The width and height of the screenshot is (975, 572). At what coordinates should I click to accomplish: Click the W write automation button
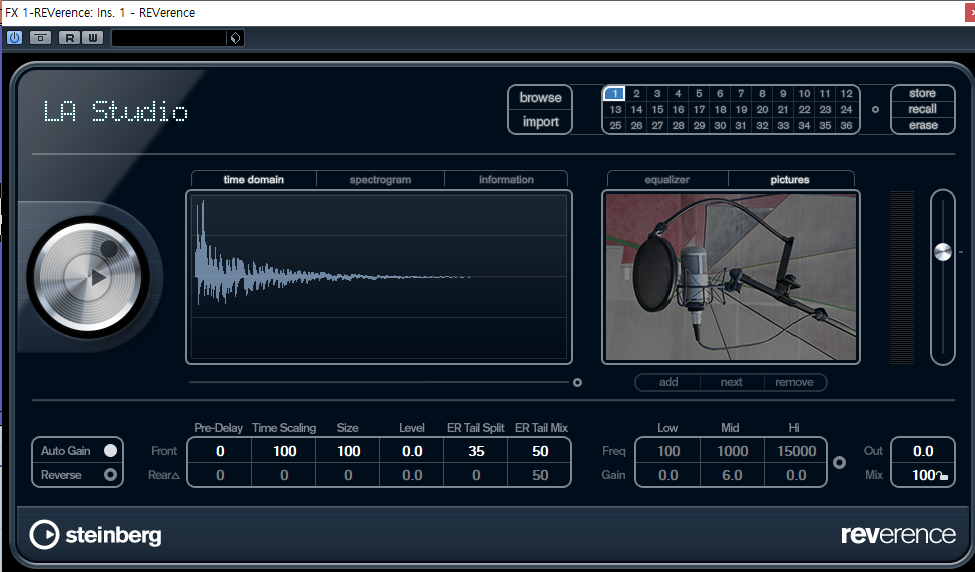tap(93, 38)
